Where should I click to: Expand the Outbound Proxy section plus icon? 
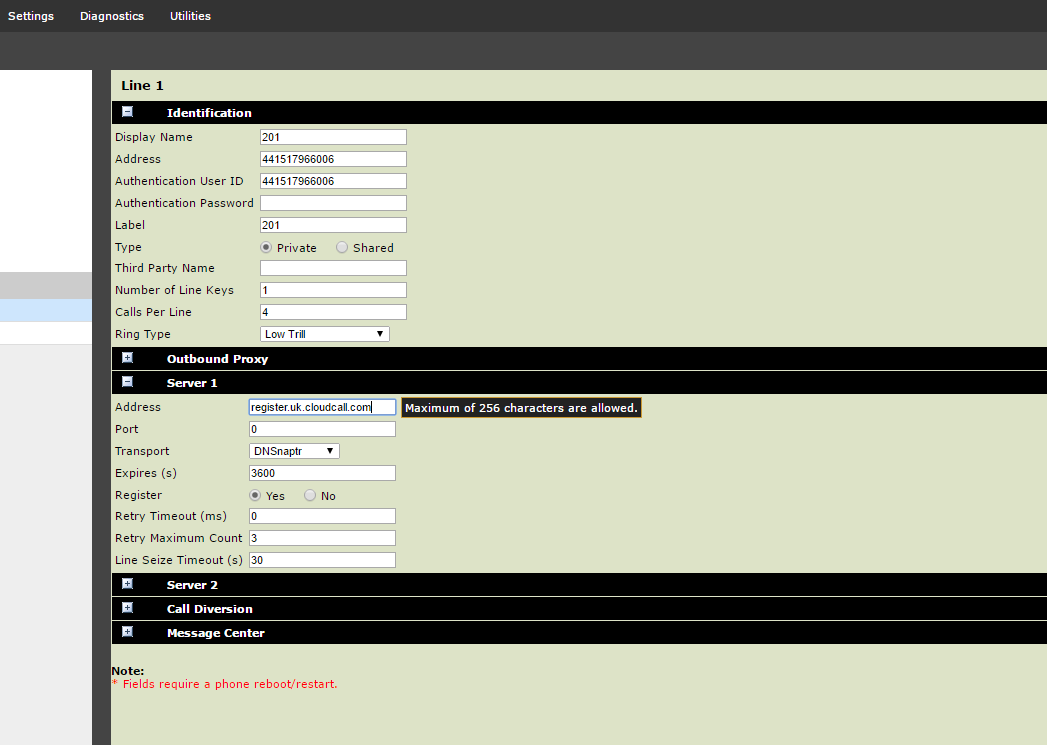pos(128,358)
